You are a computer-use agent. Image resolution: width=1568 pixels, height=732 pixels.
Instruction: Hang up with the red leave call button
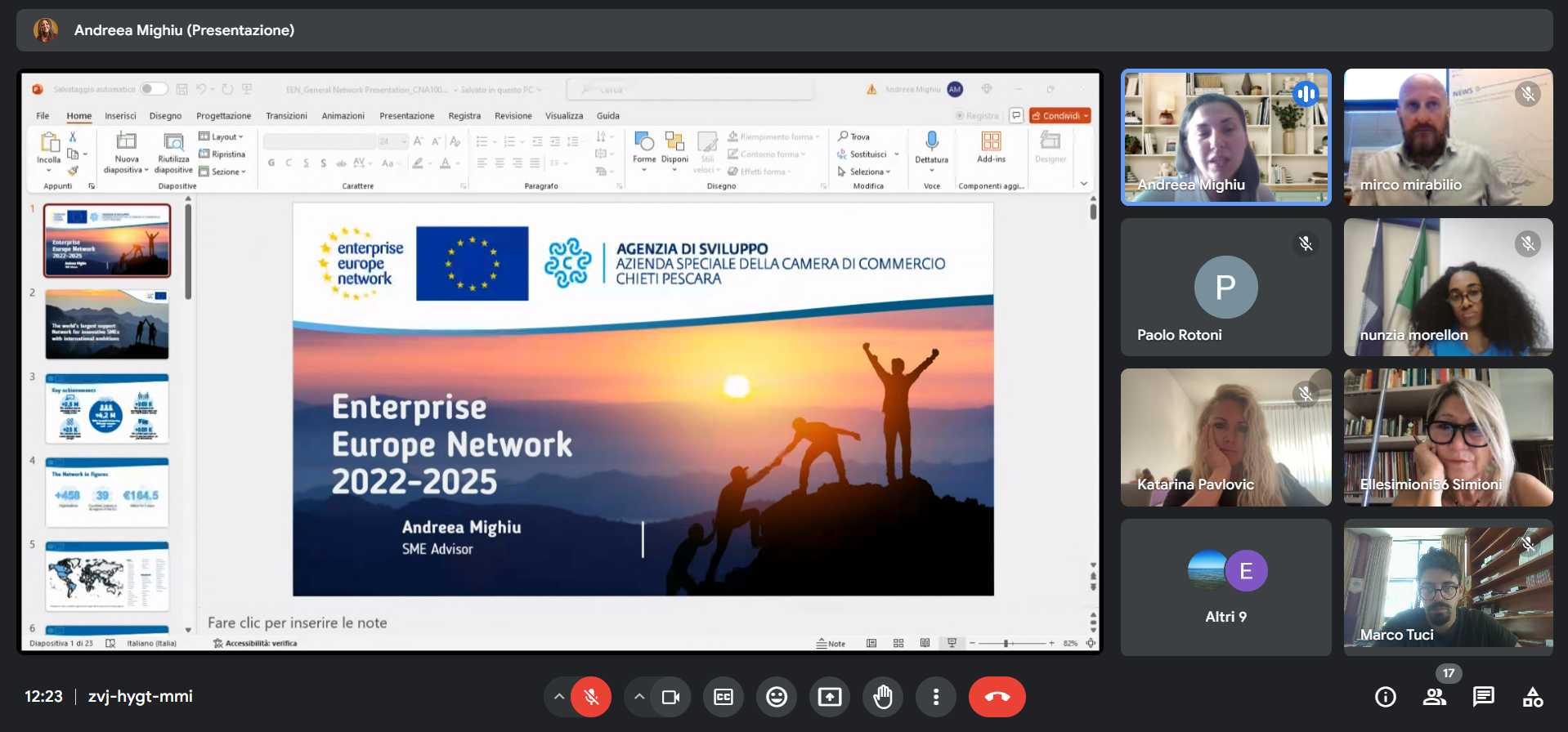(x=997, y=697)
